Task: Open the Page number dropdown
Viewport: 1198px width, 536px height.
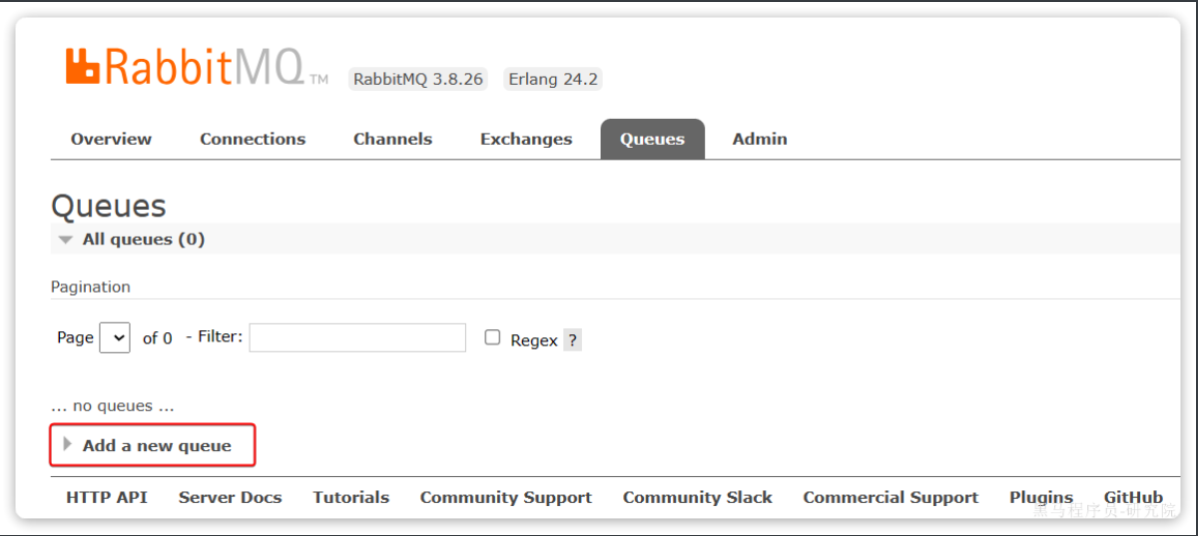Action: 115,337
